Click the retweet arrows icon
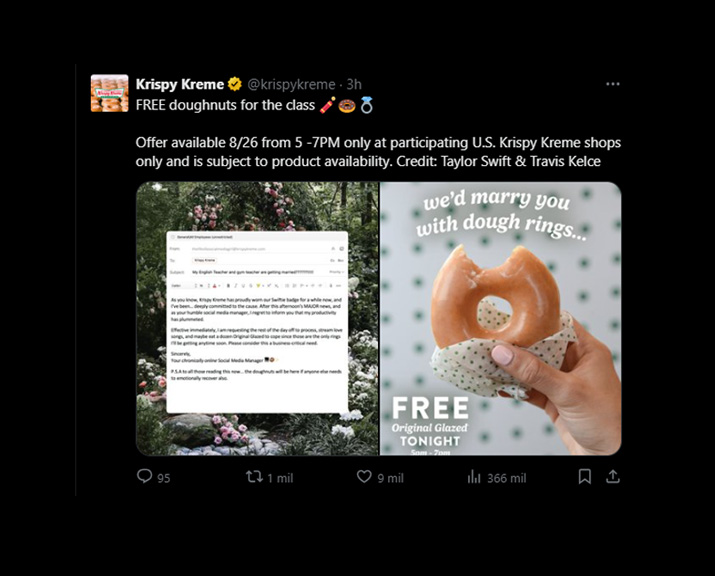This screenshot has width=715, height=576. pyautogui.click(x=254, y=477)
